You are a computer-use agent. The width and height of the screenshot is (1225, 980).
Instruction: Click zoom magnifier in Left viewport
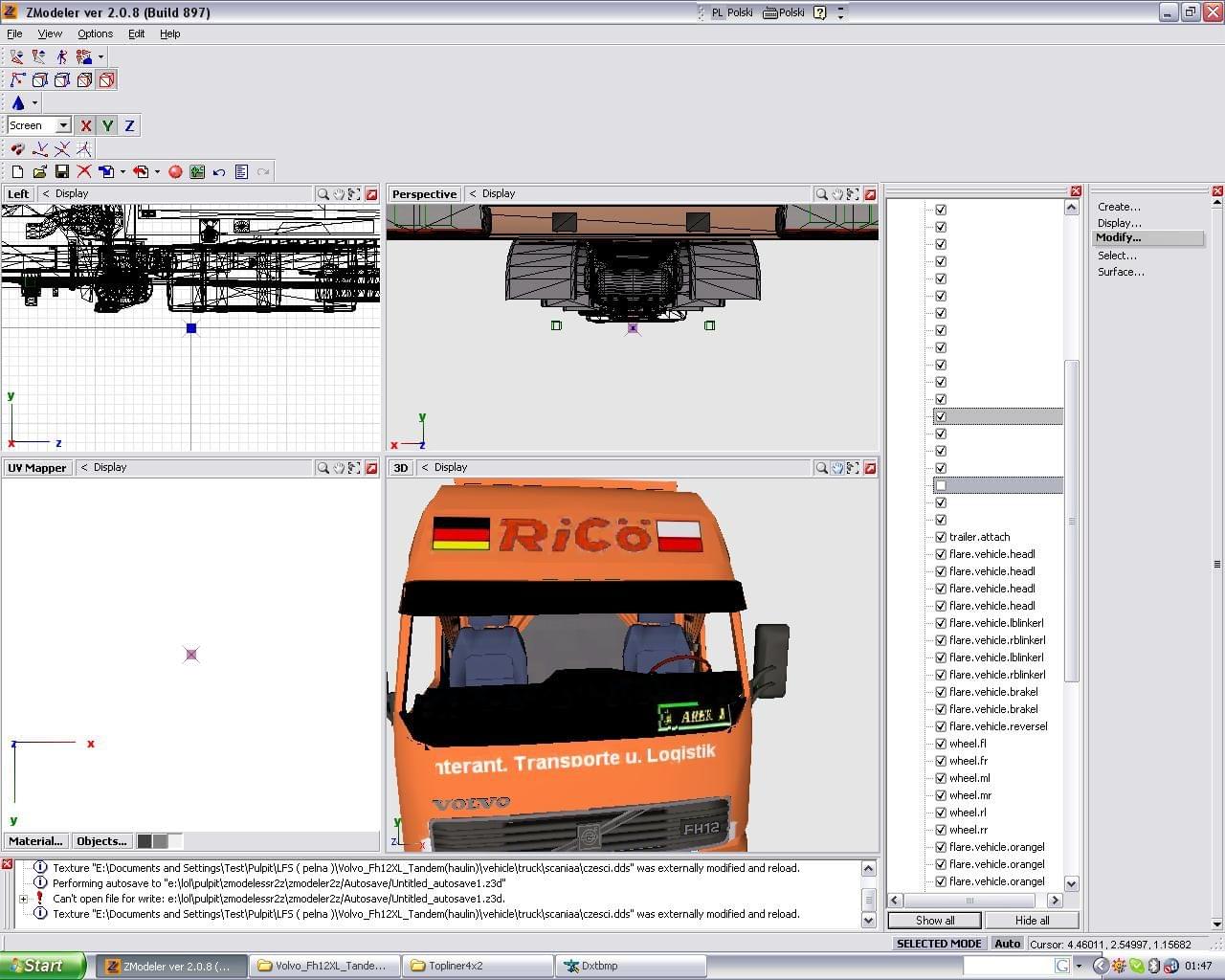click(x=323, y=194)
